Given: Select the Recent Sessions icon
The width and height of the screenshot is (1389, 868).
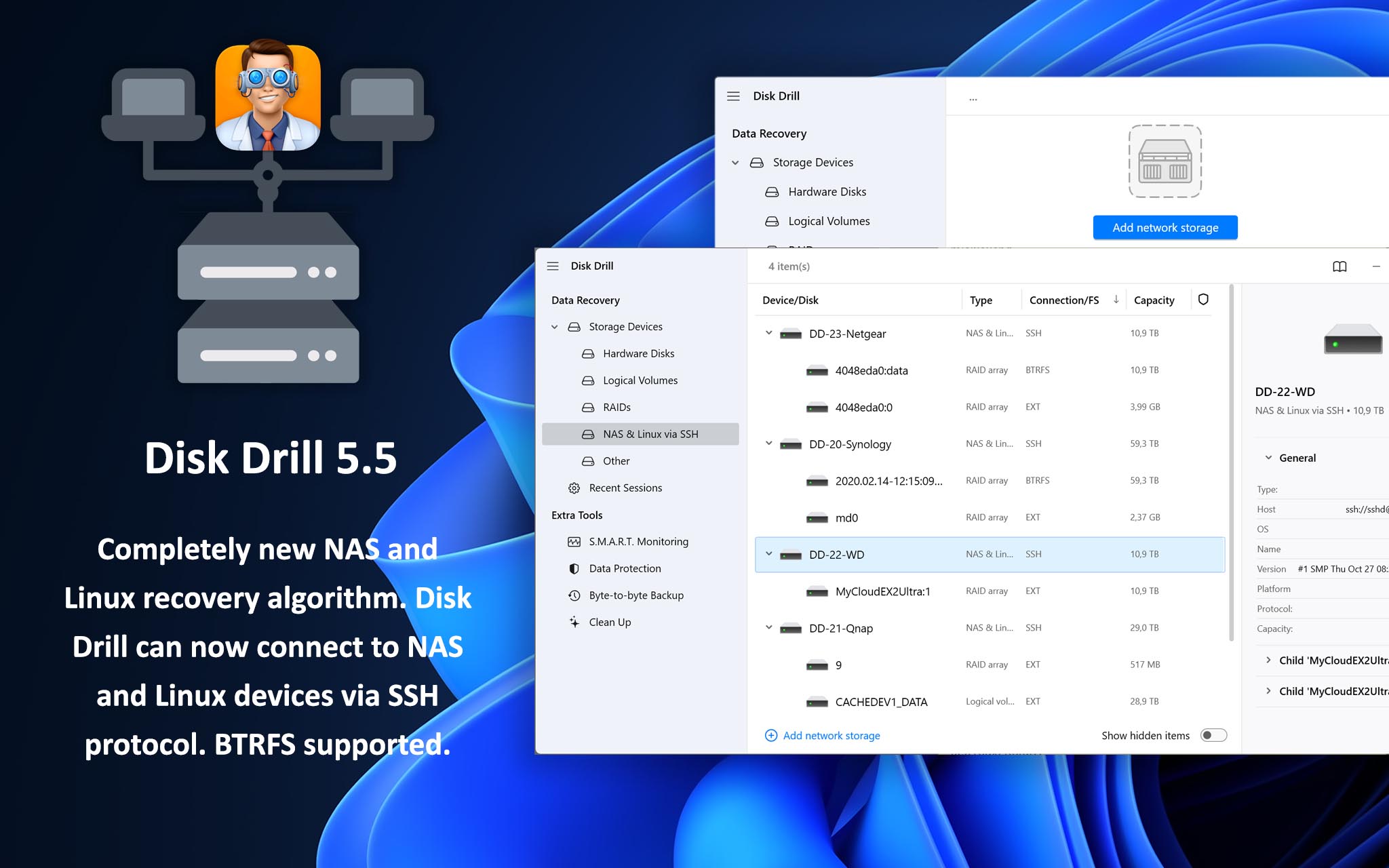Looking at the screenshot, I should 572,488.
